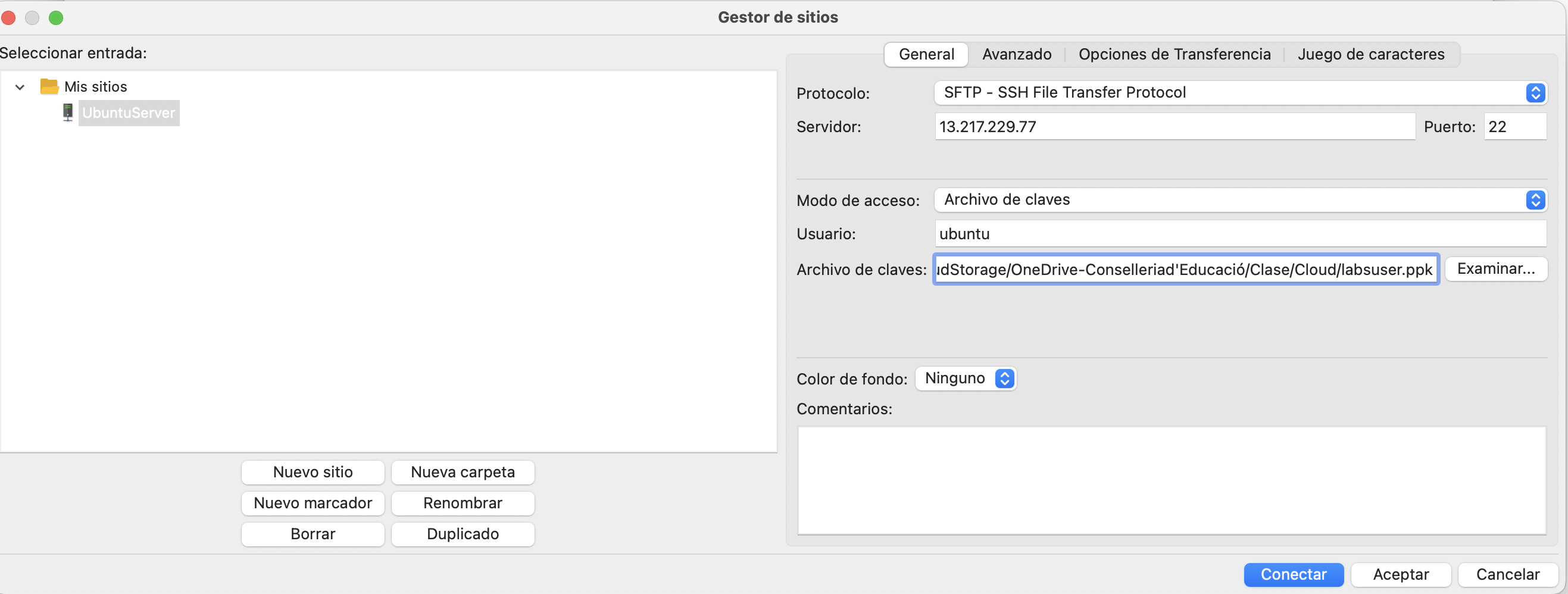Focus the Usuario text field

(x=1239, y=234)
